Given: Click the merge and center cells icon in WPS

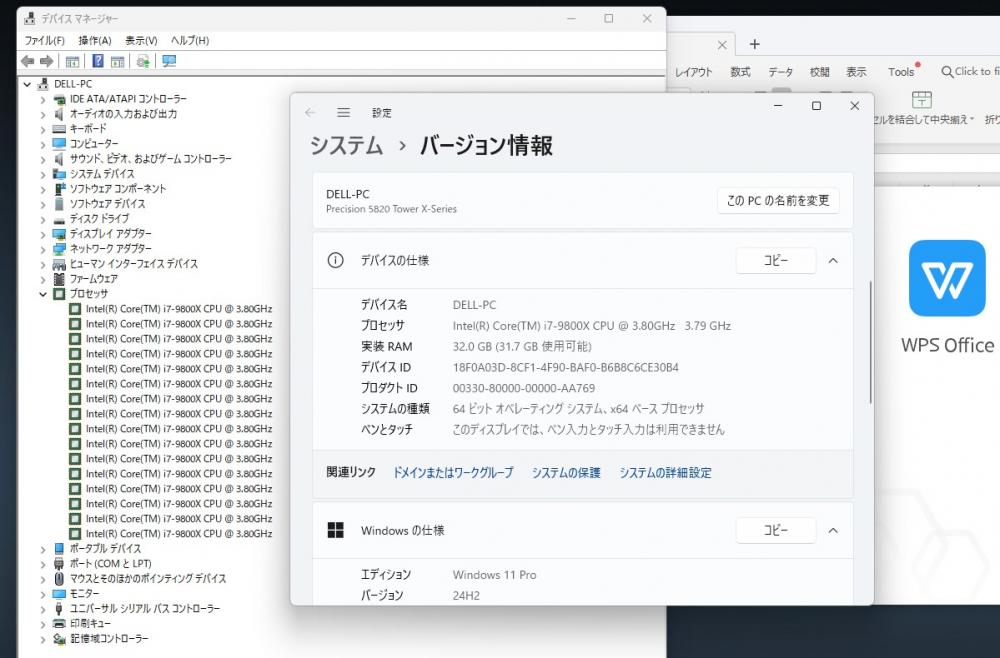Looking at the screenshot, I should point(922,99).
